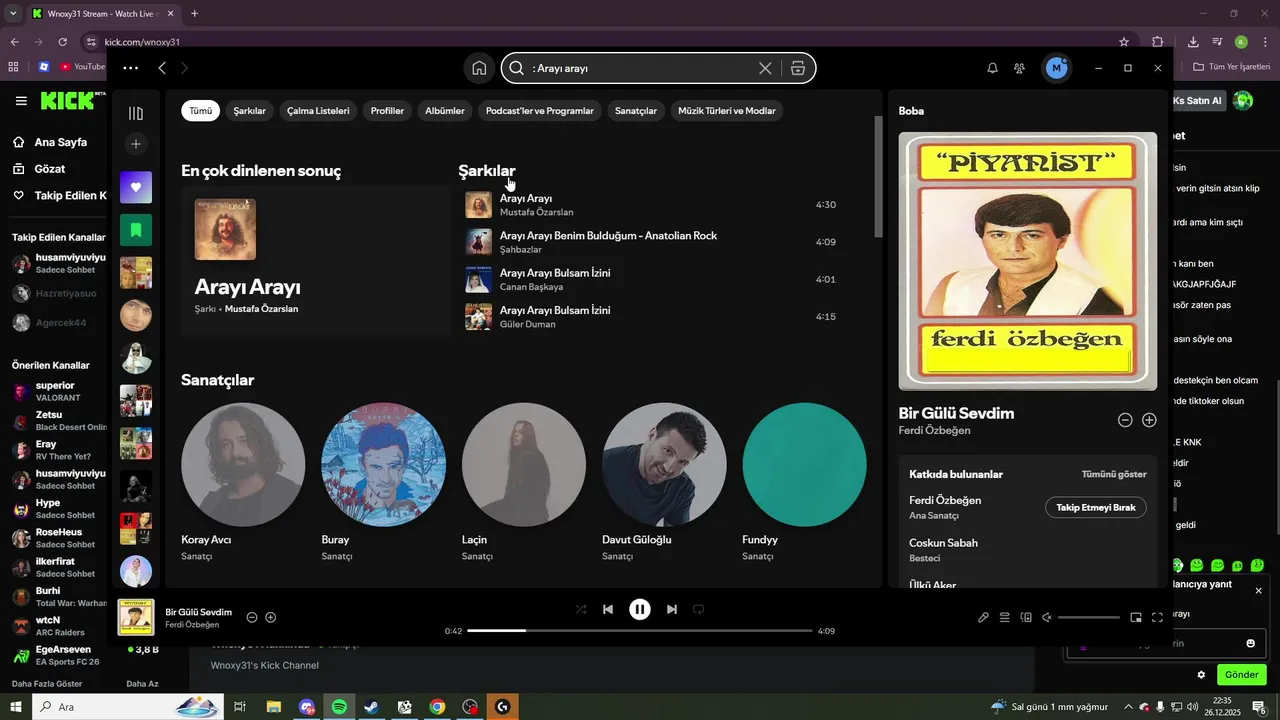Open the Spotify profile avatar M

(x=1055, y=68)
